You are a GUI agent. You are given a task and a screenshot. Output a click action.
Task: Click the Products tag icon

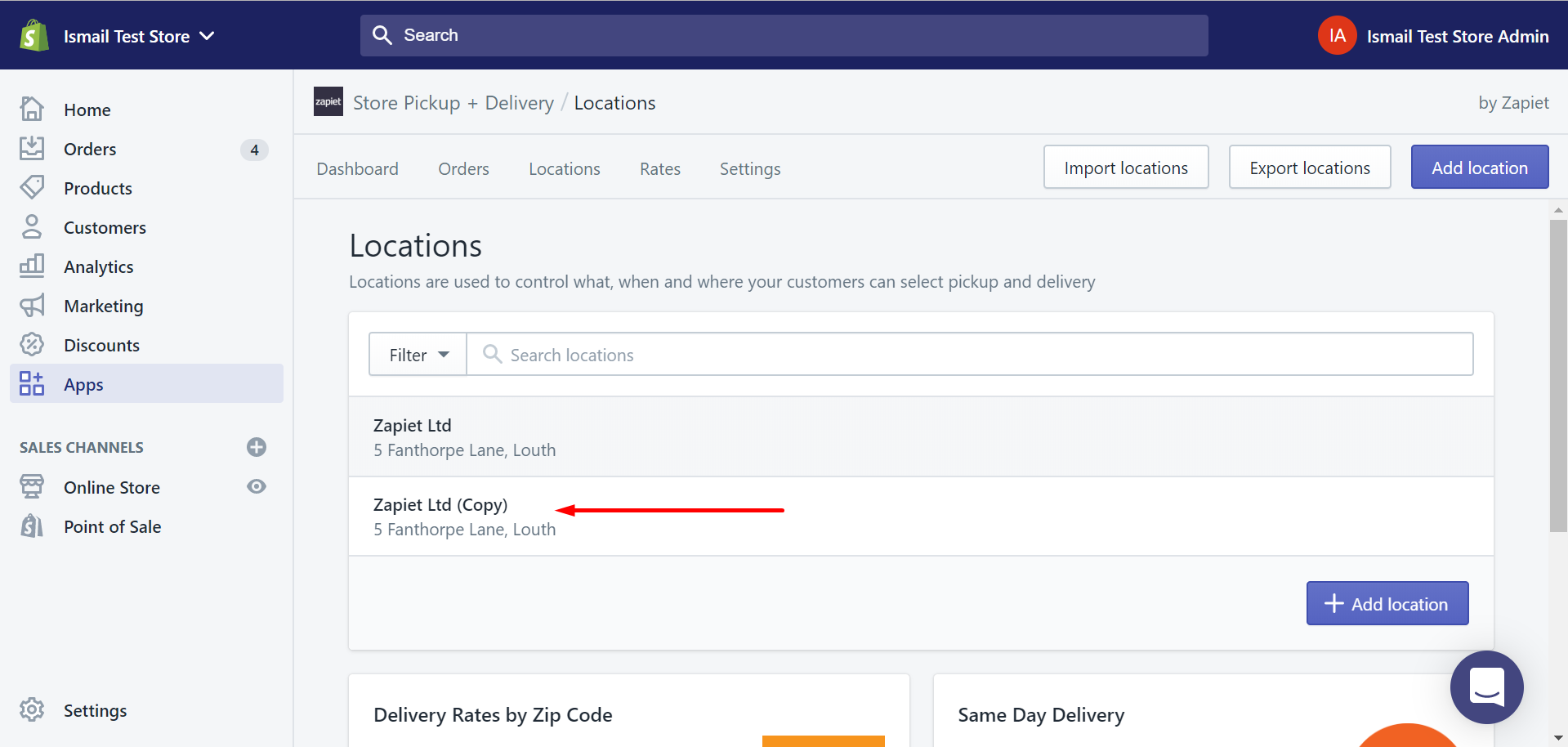pos(32,187)
